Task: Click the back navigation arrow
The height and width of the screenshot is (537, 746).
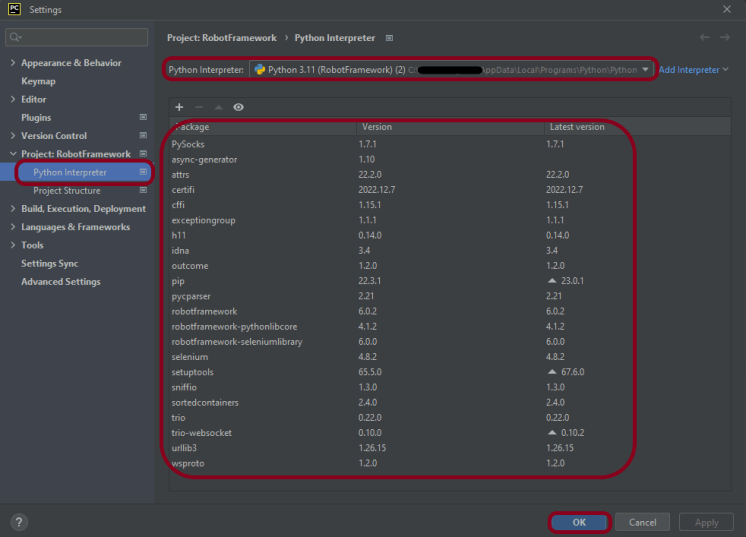Action: pyautogui.click(x=705, y=38)
